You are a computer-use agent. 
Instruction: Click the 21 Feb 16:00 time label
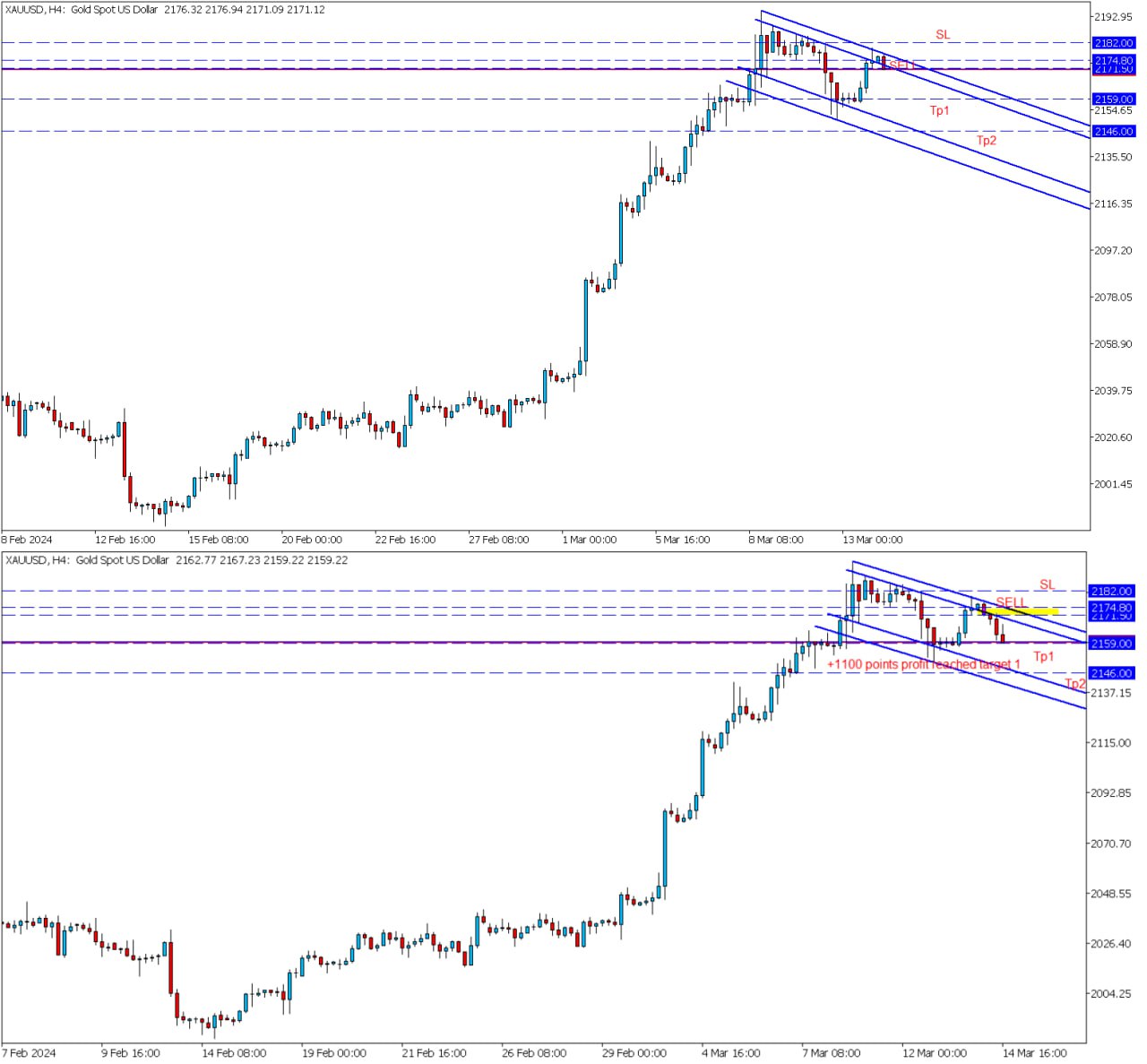point(434,1052)
